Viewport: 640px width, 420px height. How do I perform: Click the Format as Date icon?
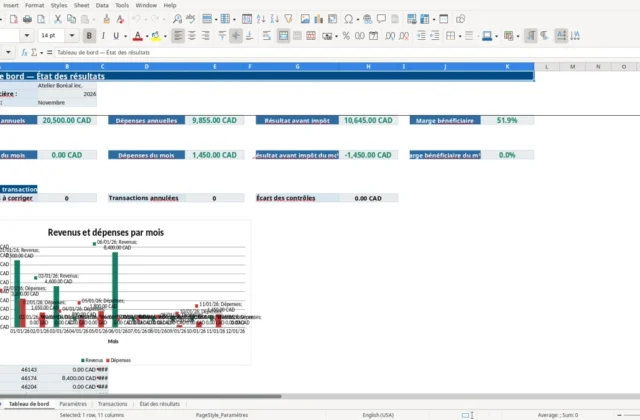373,36
